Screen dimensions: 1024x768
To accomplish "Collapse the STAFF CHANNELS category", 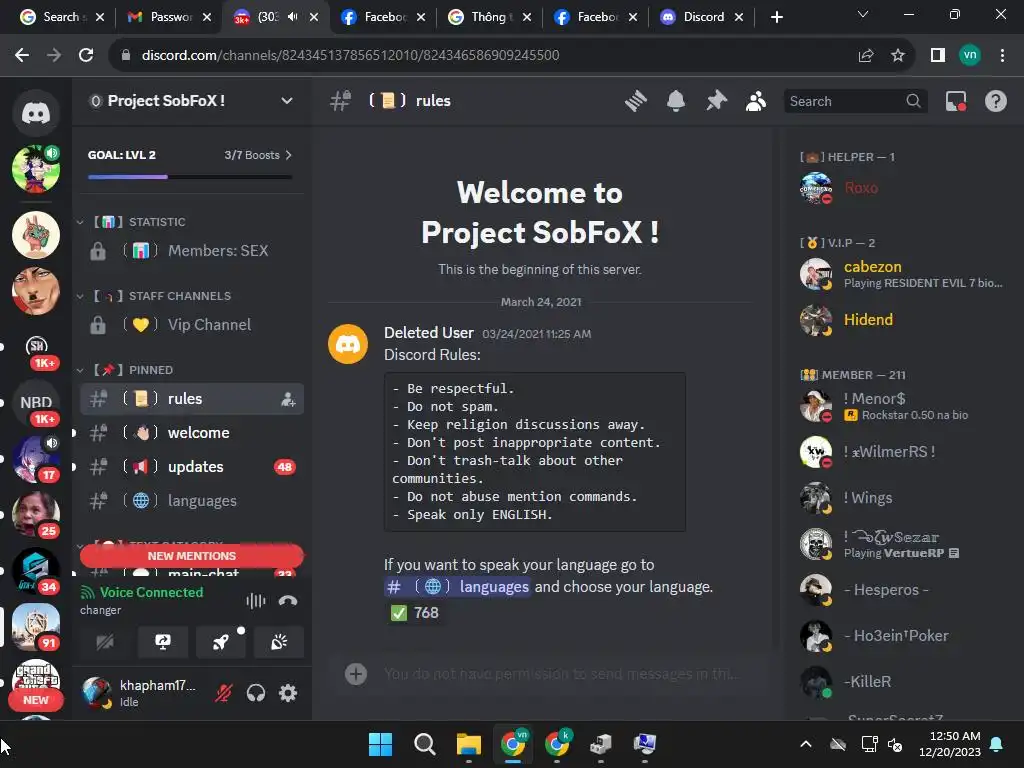I will (x=154, y=296).
